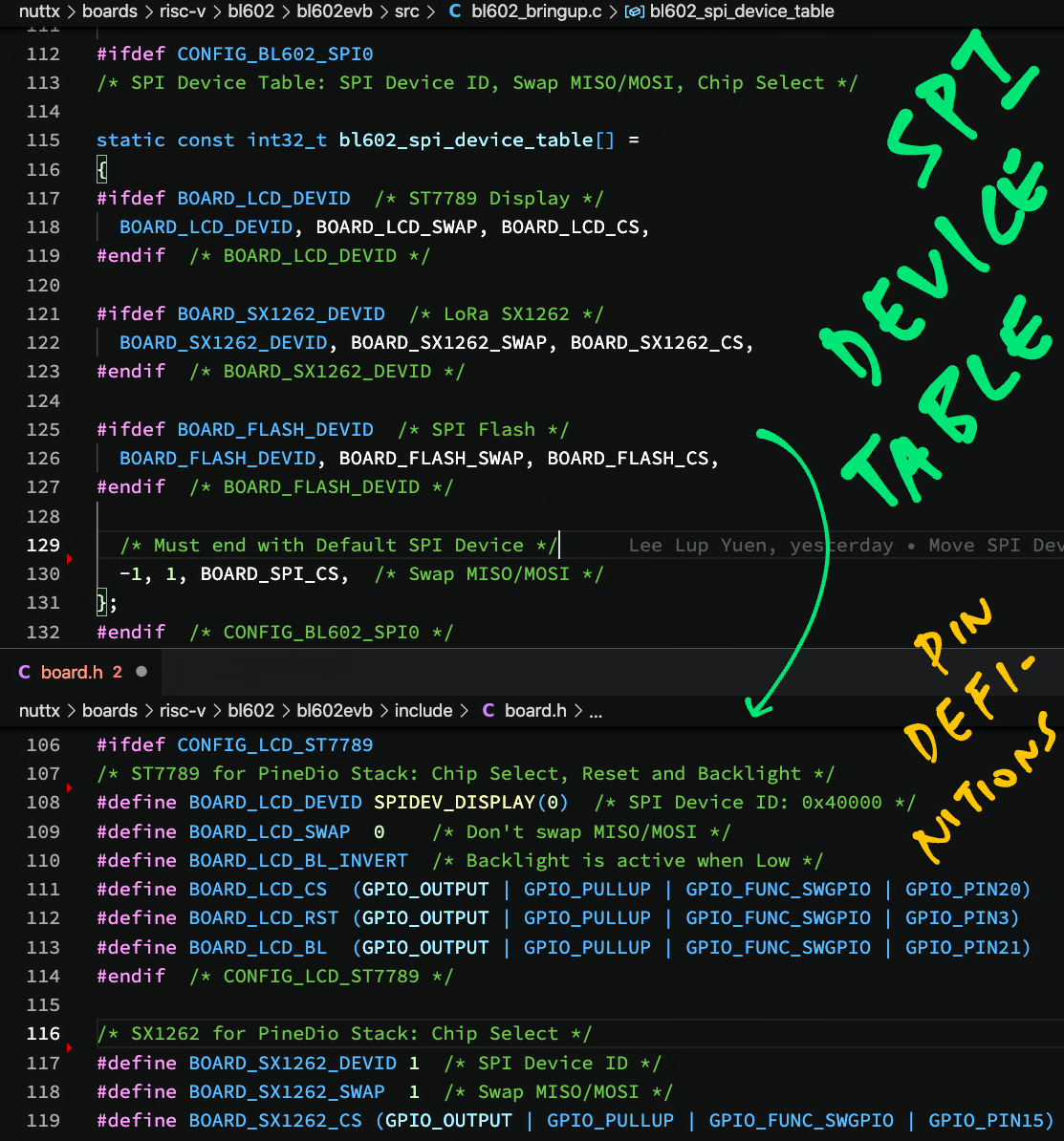The width and height of the screenshot is (1064, 1141).
Task: Click the CONFIG_BL602_SPI0 identifier on line 112
Action: click(x=274, y=54)
